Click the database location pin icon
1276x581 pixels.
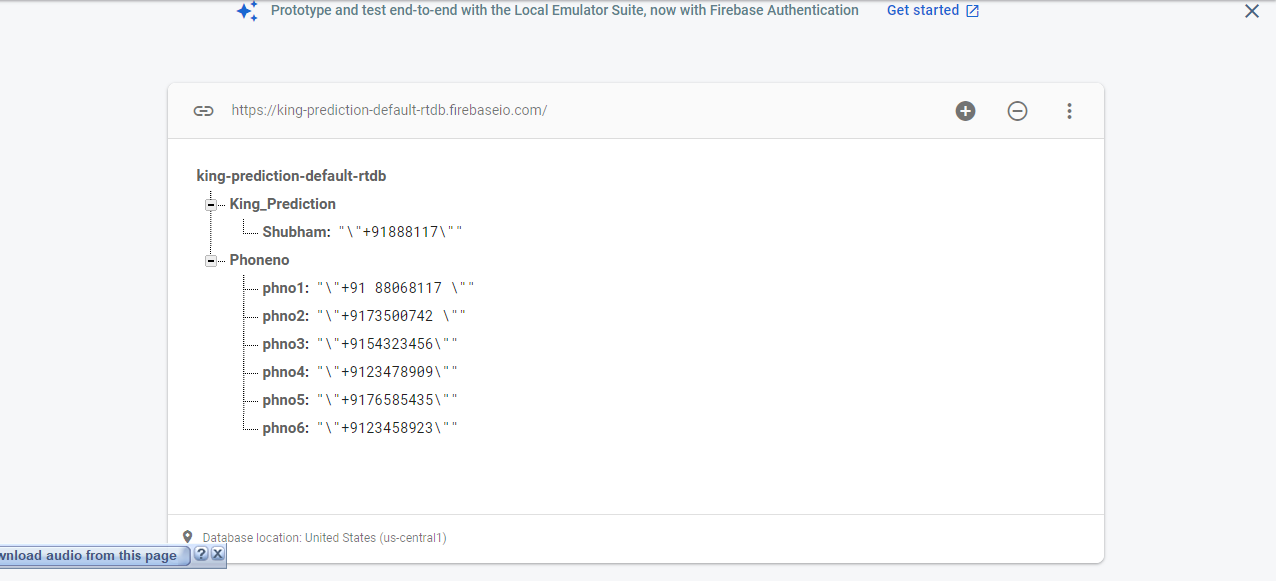click(x=187, y=537)
